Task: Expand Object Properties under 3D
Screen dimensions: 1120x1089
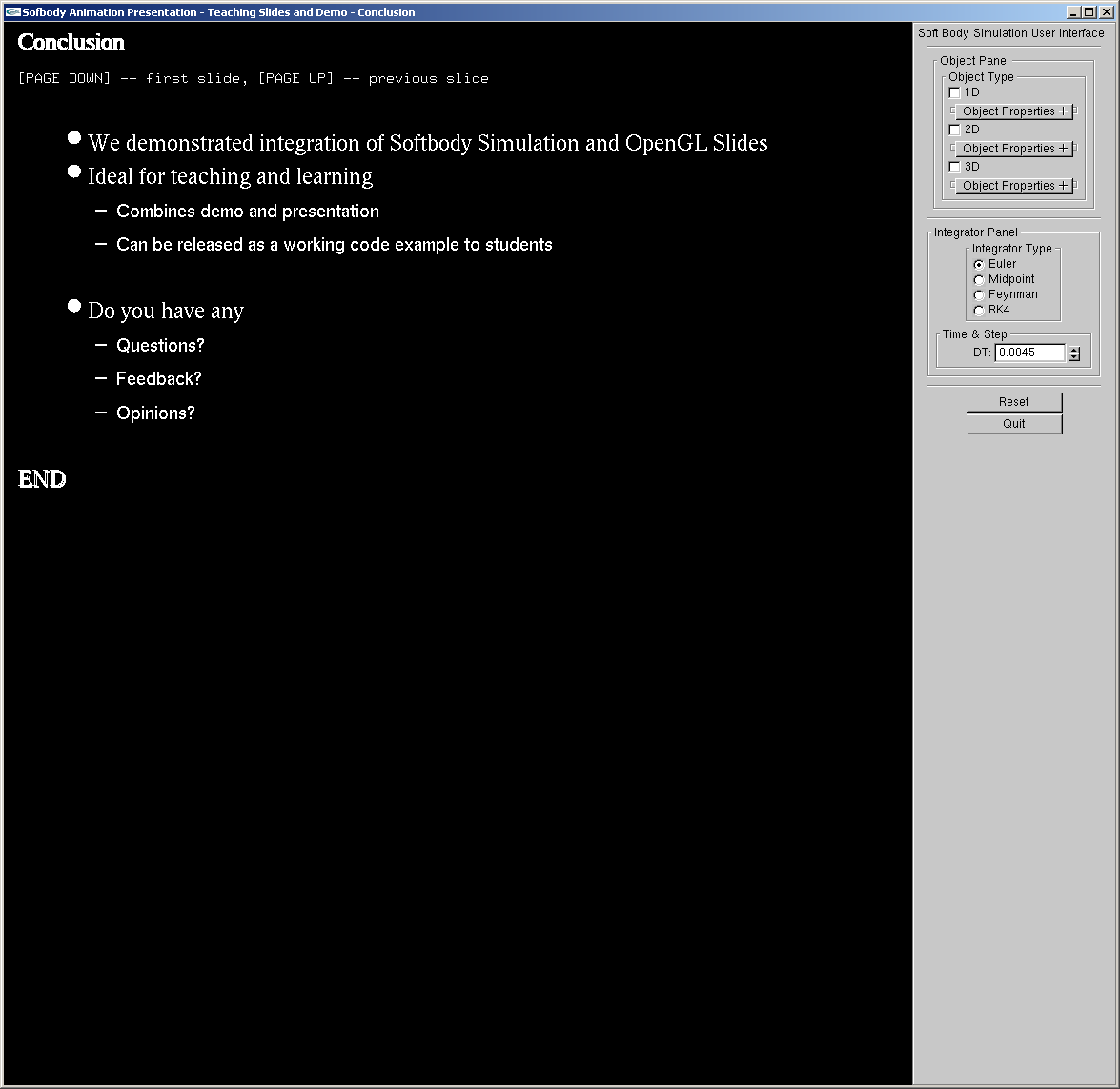Action: click(1013, 186)
